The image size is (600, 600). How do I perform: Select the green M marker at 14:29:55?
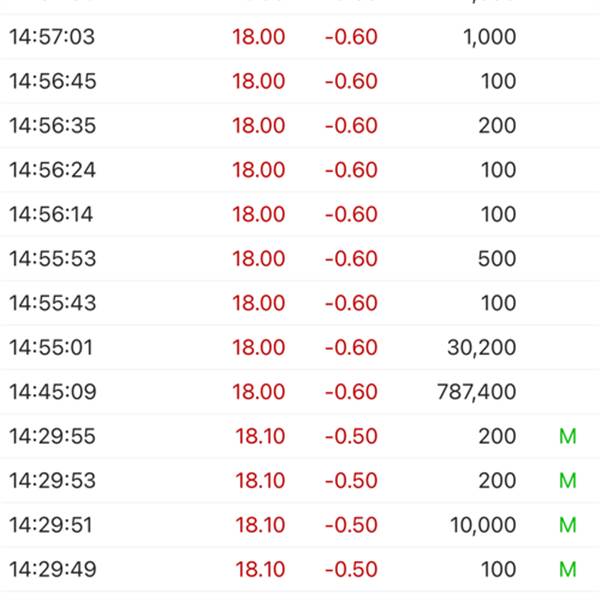(567, 436)
